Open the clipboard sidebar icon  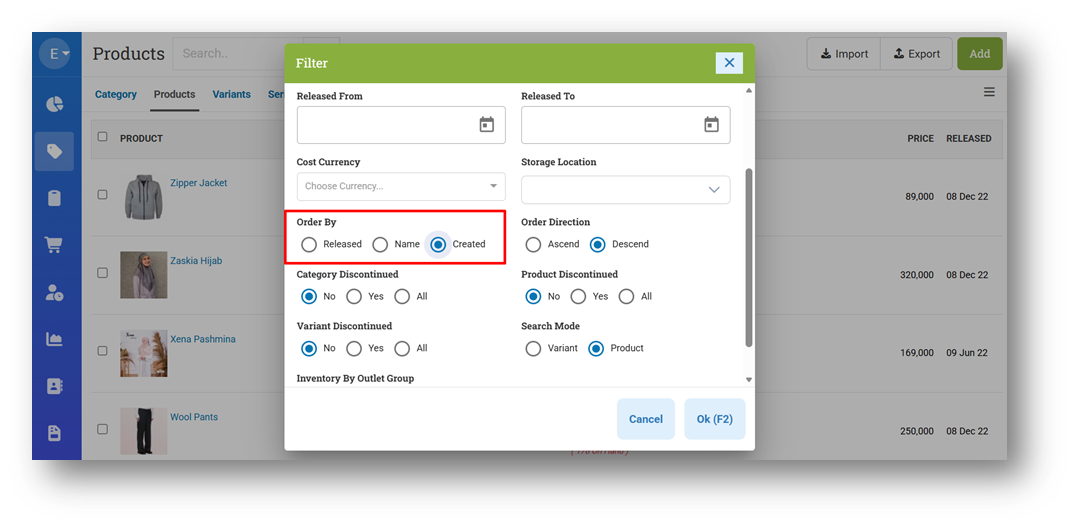55,198
